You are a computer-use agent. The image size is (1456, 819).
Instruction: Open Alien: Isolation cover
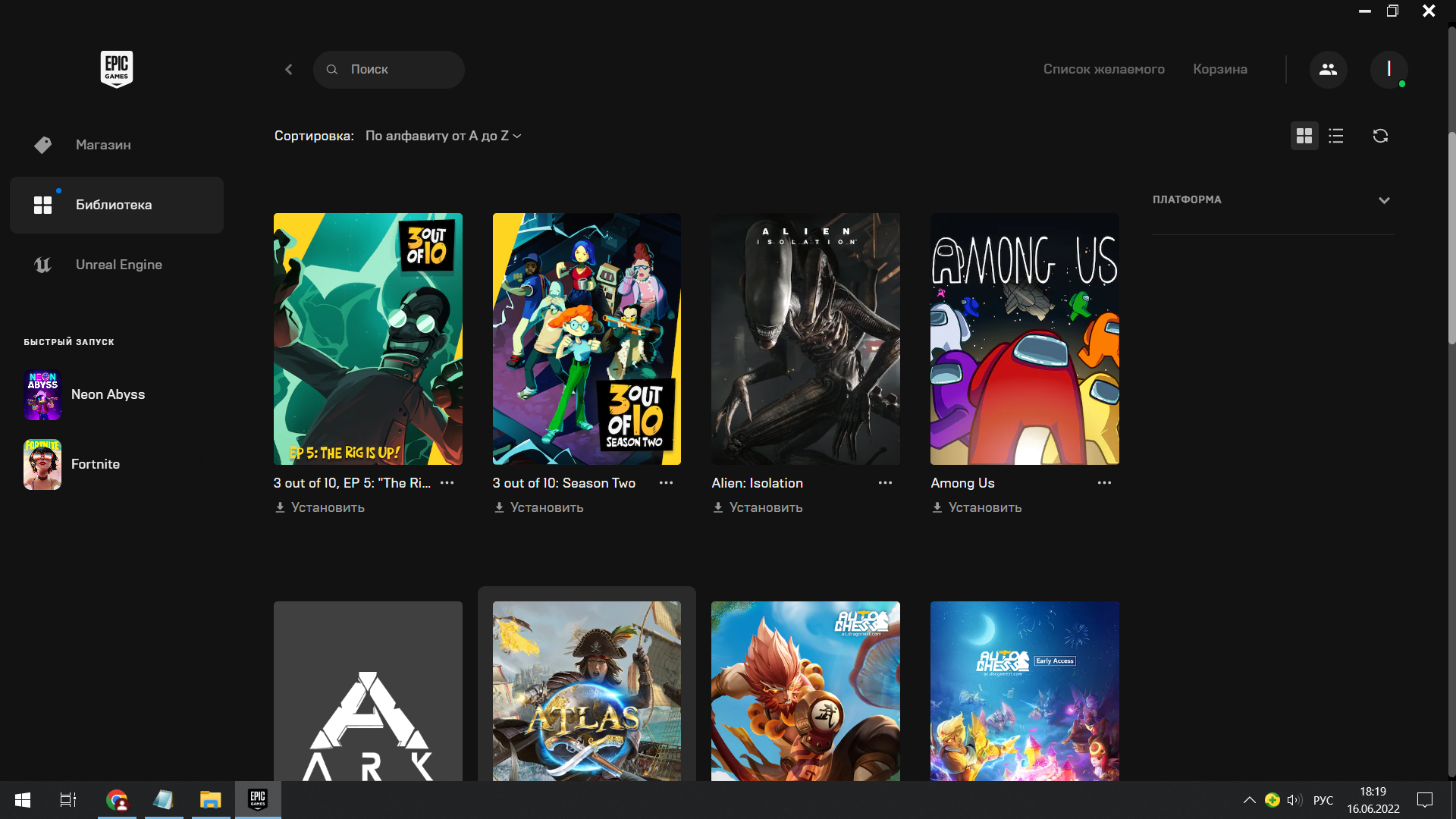coord(805,339)
